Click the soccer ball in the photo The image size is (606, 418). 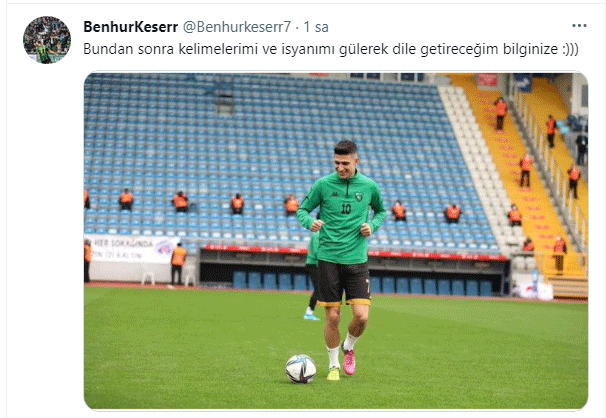(x=301, y=369)
